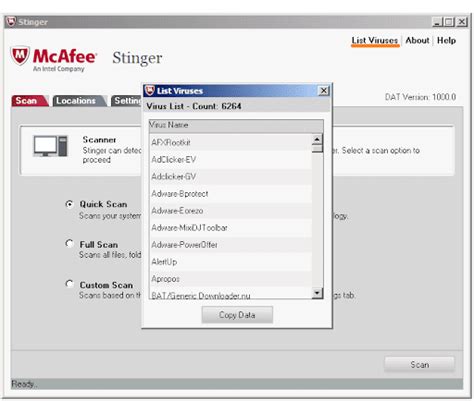This screenshot has height=401, width=474.
Task: Select Adclicker-GV in the virus list
Action: [231, 176]
